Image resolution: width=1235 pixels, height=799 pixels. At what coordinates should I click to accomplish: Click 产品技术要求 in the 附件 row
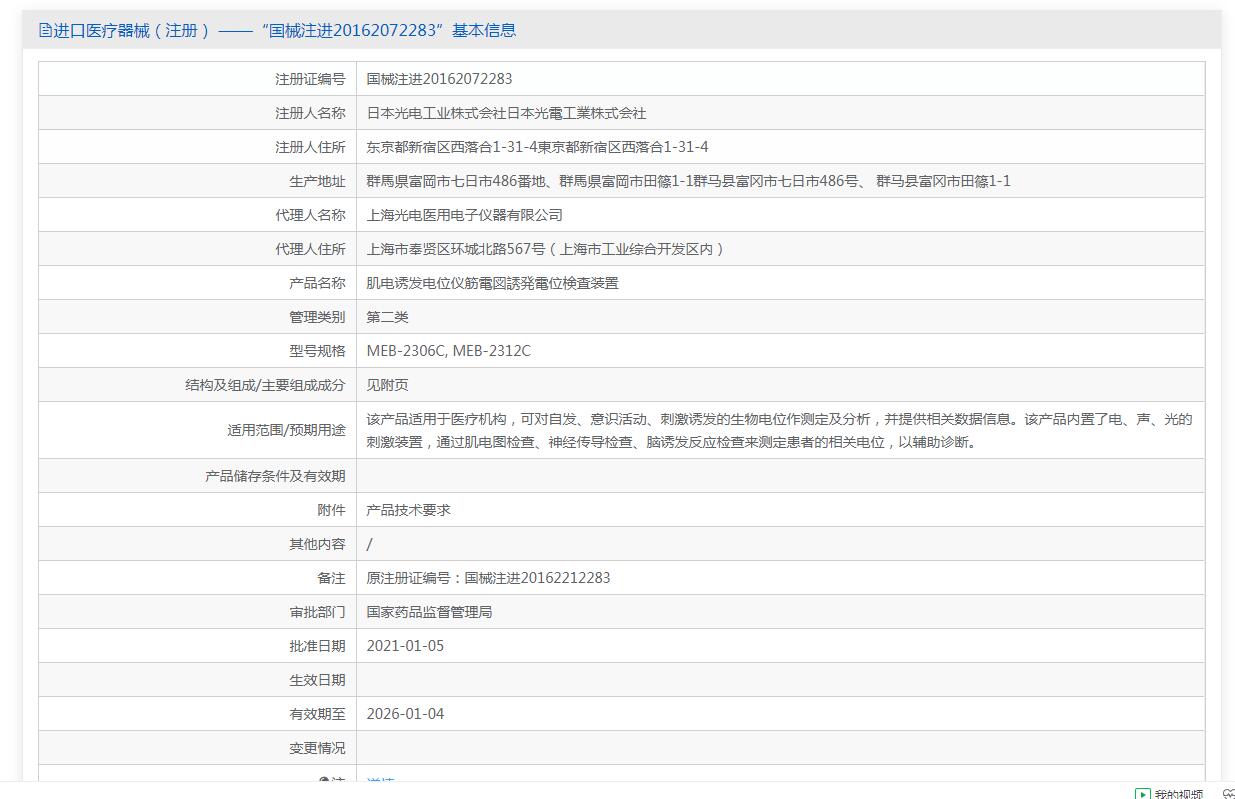point(408,510)
